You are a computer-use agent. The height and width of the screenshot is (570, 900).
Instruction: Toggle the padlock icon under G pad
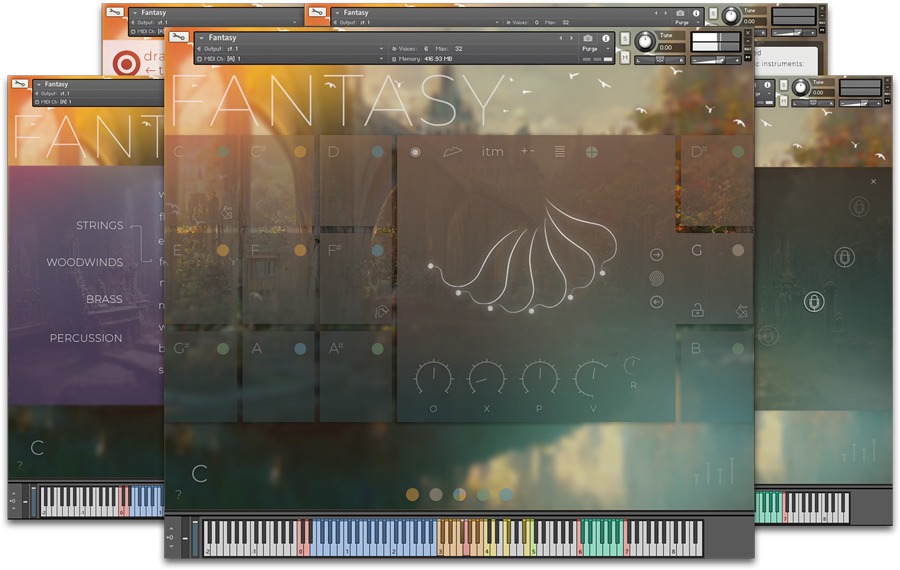[697, 311]
